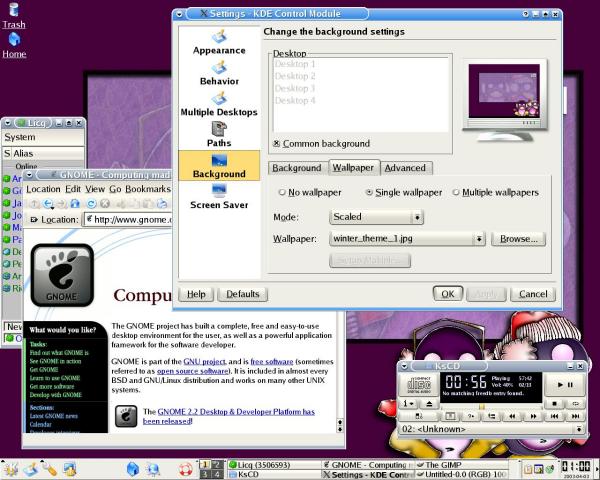Viewport: 600px width, 480px height.
Task: Choose the Multiple wallpapers radio button
Action: [x=456, y=192]
